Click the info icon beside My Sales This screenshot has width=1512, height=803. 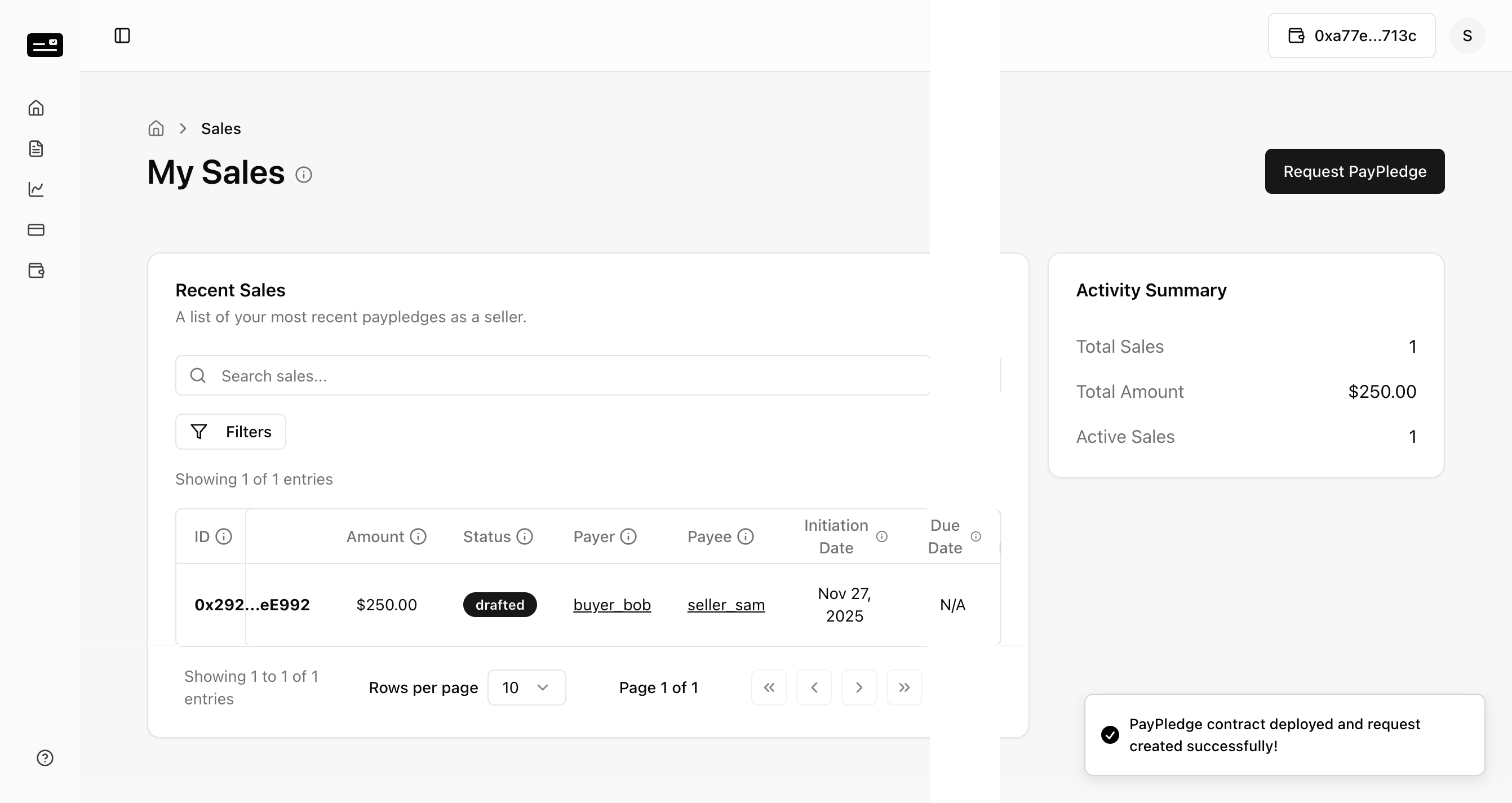pyautogui.click(x=303, y=174)
